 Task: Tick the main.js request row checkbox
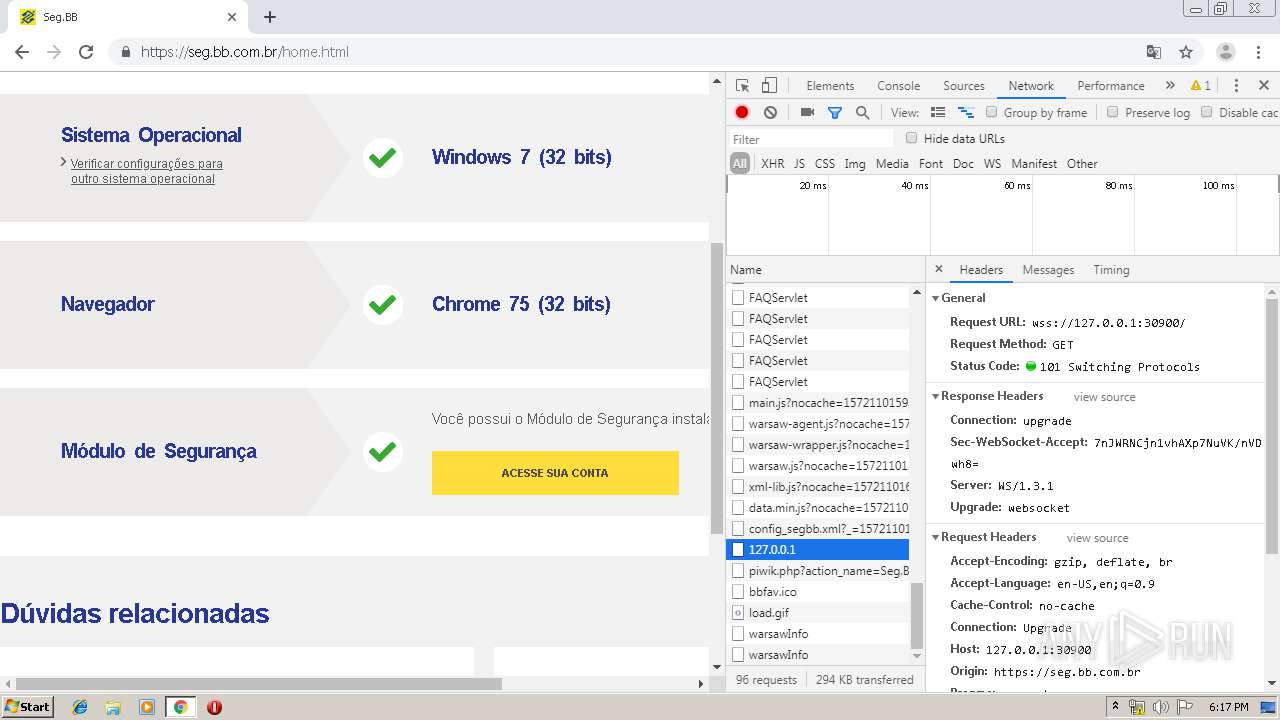pos(738,403)
